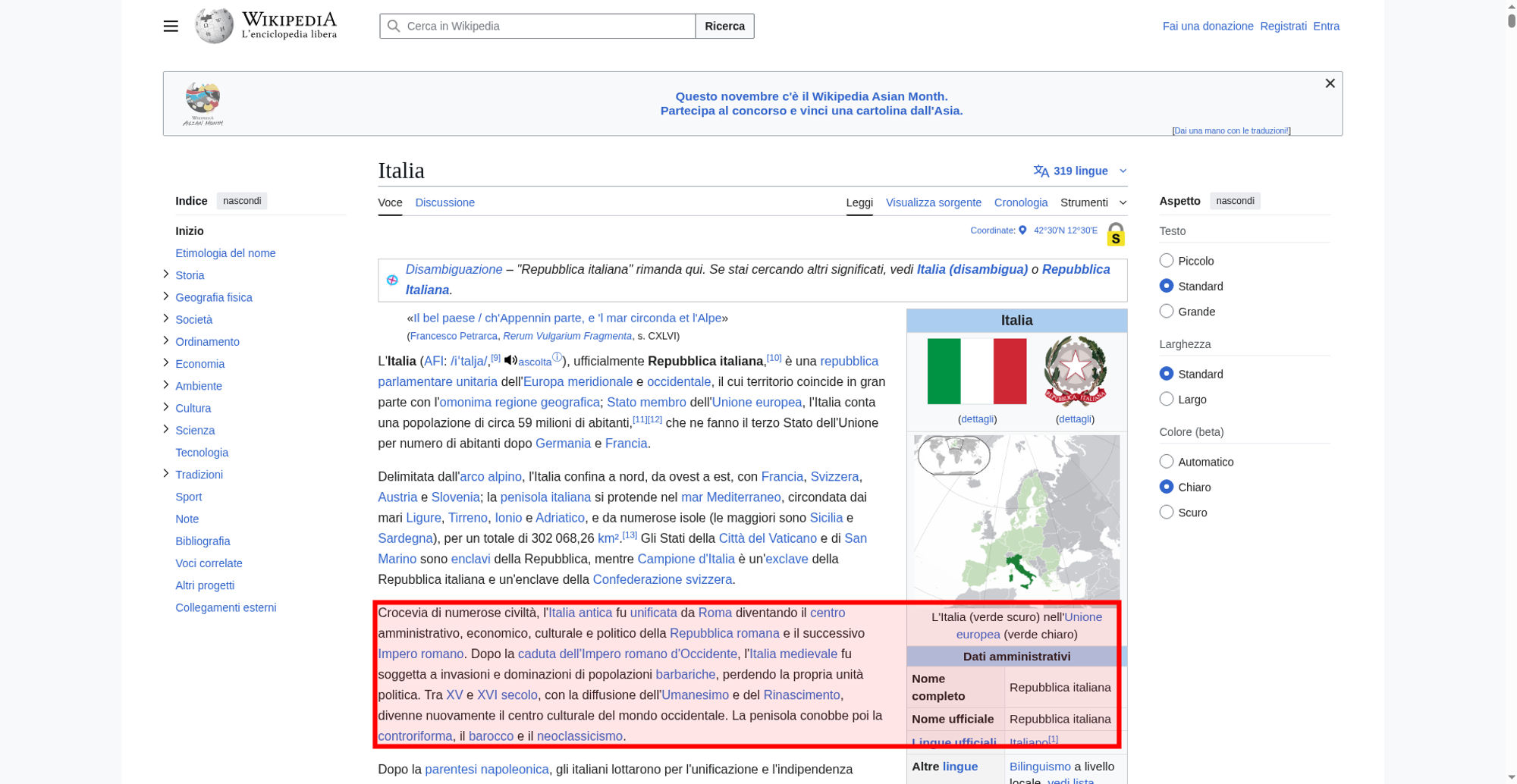
Task: Select Largo width option
Action: click(x=1167, y=400)
